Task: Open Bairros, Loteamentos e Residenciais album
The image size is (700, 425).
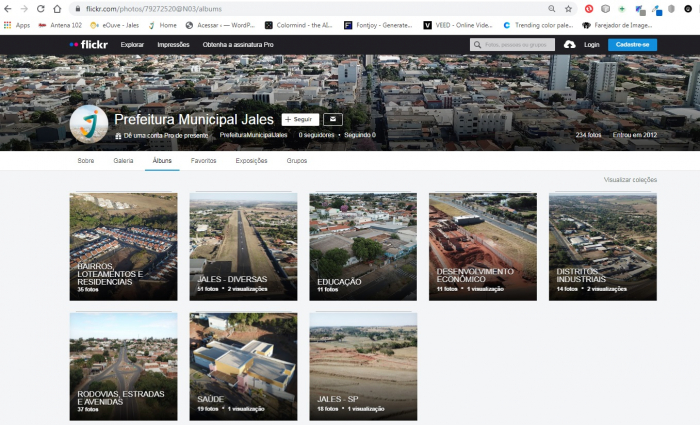Action: [123, 247]
